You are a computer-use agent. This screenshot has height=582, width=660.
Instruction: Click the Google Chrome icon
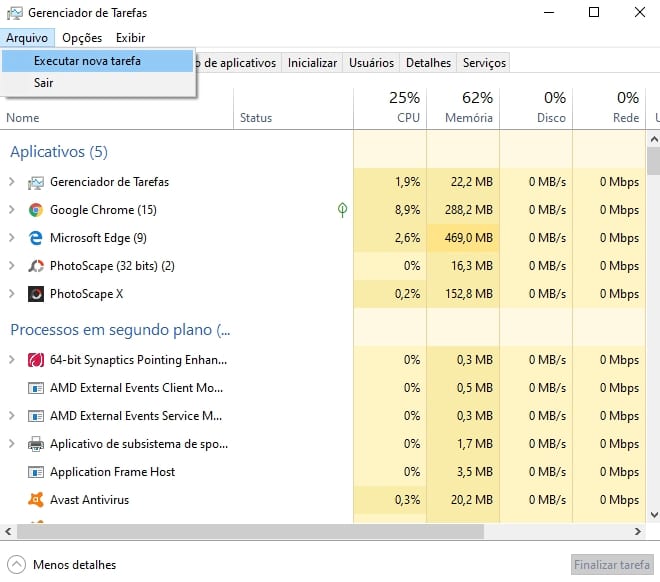click(x=36, y=210)
